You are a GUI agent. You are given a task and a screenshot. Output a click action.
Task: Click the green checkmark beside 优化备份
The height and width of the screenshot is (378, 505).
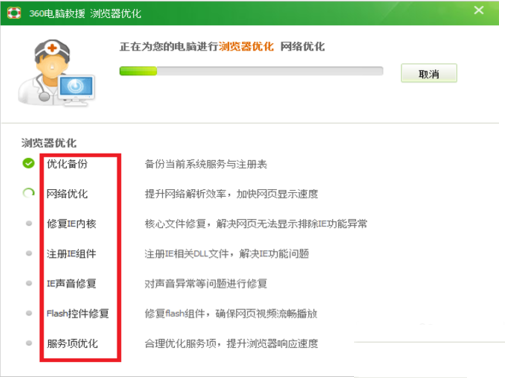28,163
